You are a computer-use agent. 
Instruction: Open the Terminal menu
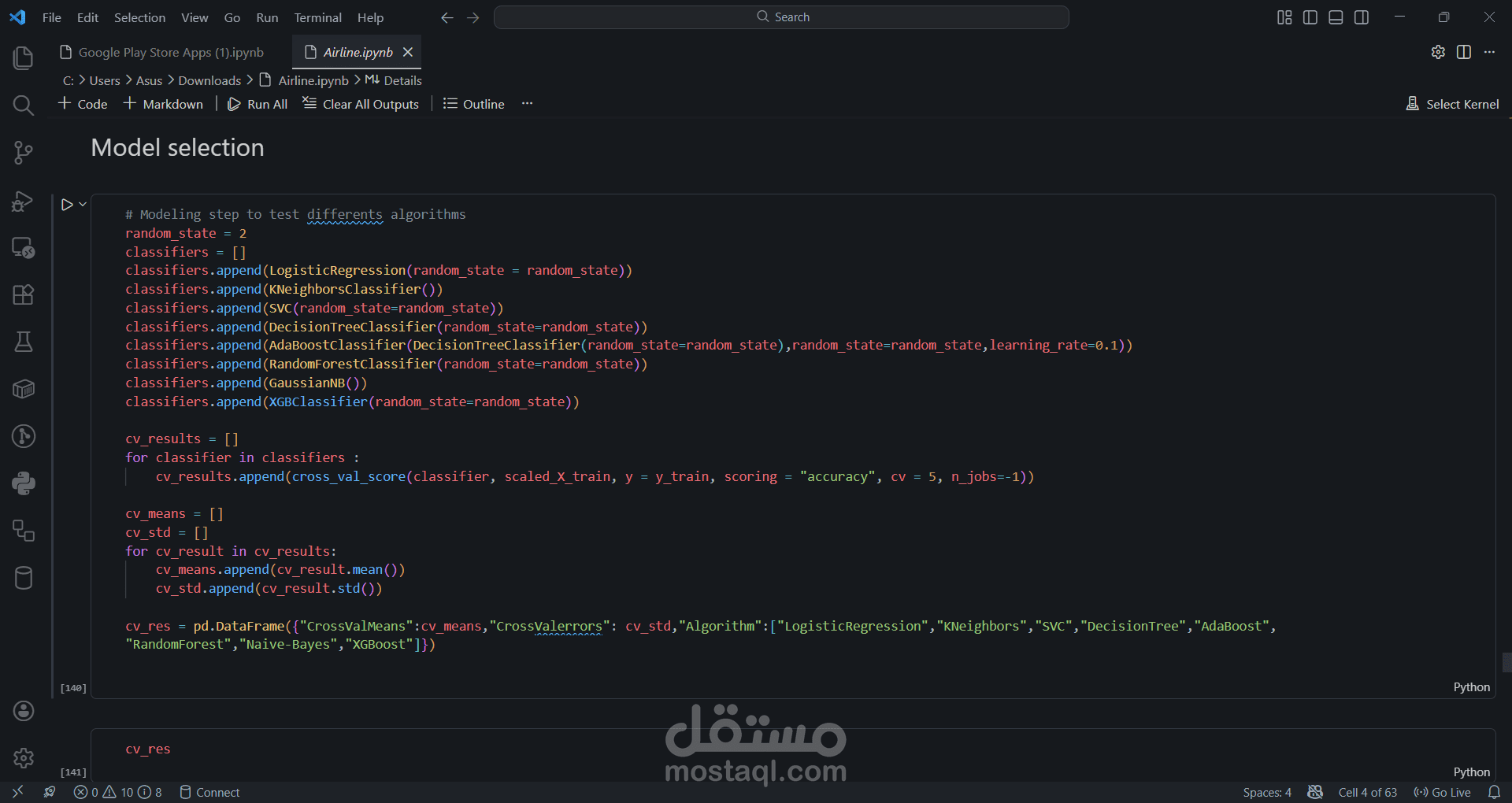(x=317, y=17)
